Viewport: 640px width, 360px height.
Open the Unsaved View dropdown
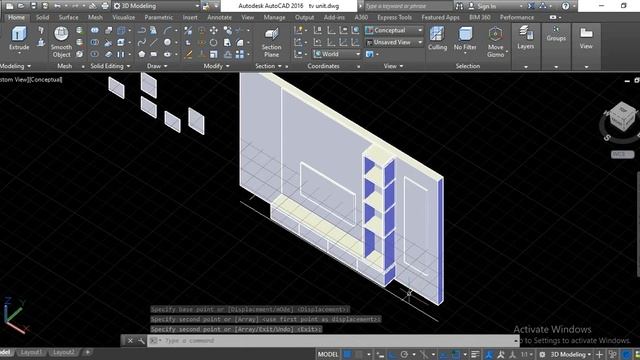click(x=394, y=42)
